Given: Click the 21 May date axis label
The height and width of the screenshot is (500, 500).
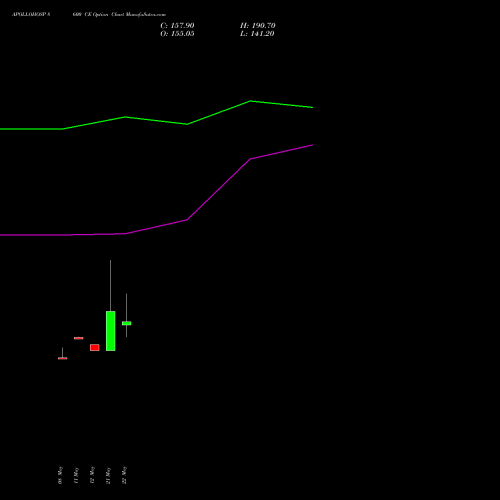Looking at the screenshot, I should click(x=108, y=475).
